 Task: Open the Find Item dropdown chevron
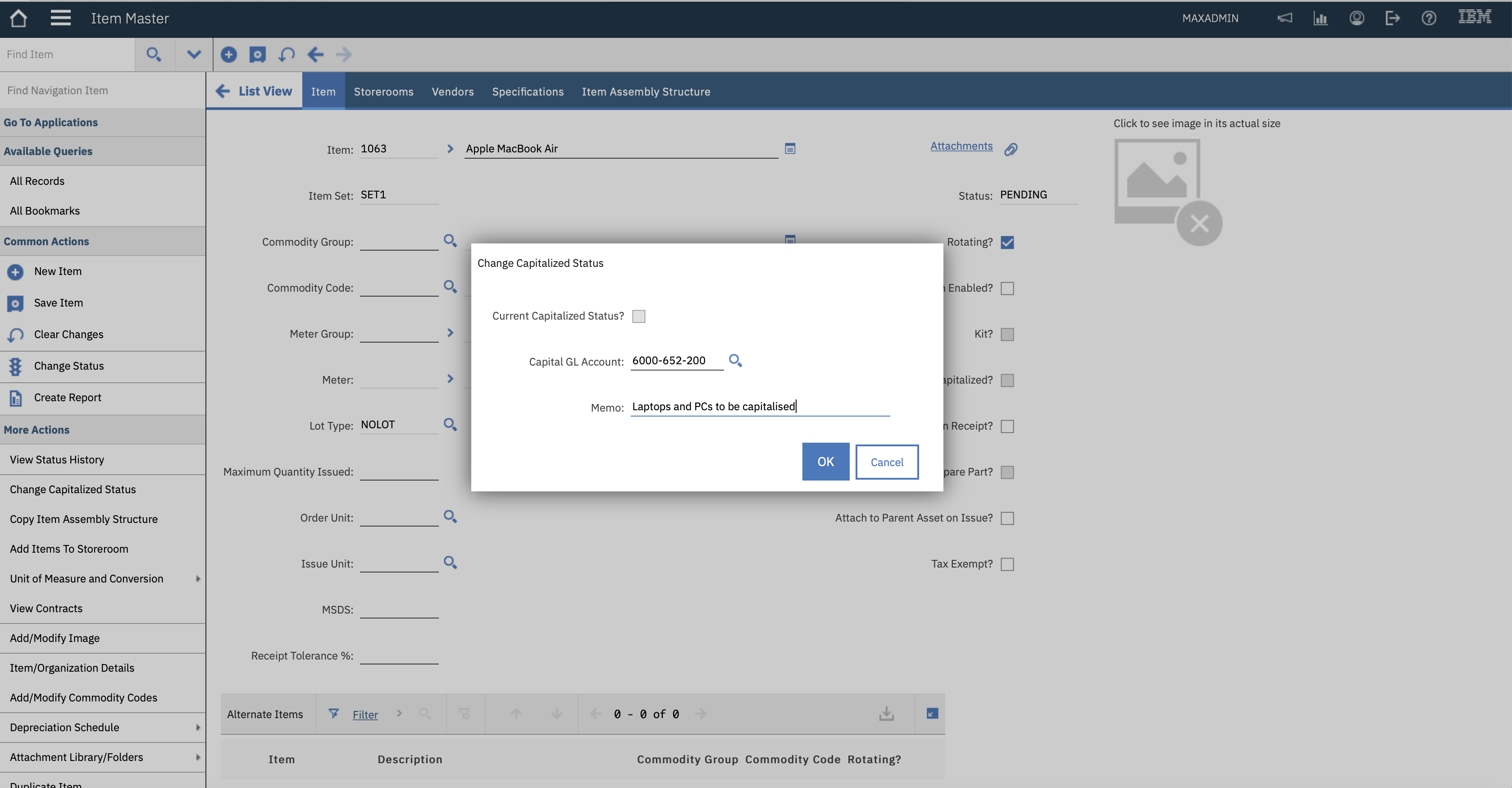pos(194,55)
